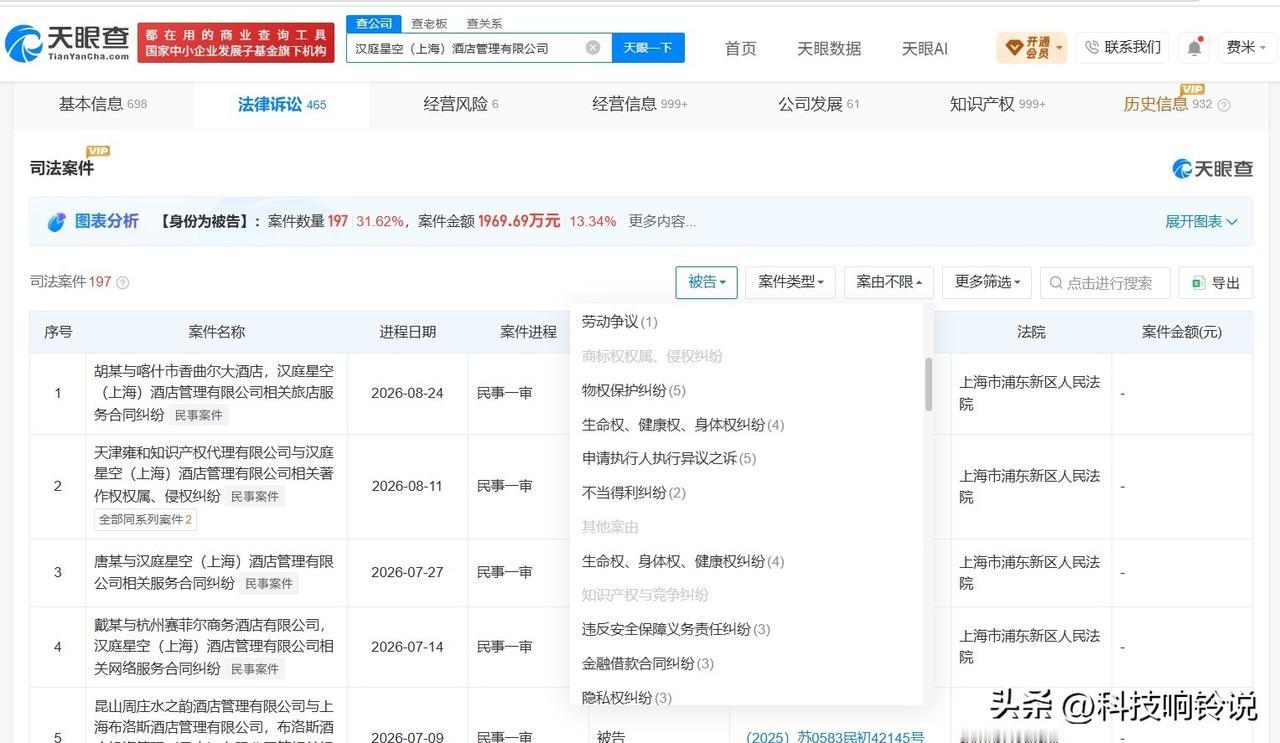Click the 导出 export button
The width and height of the screenshot is (1280, 743).
tap(1215, 283)
